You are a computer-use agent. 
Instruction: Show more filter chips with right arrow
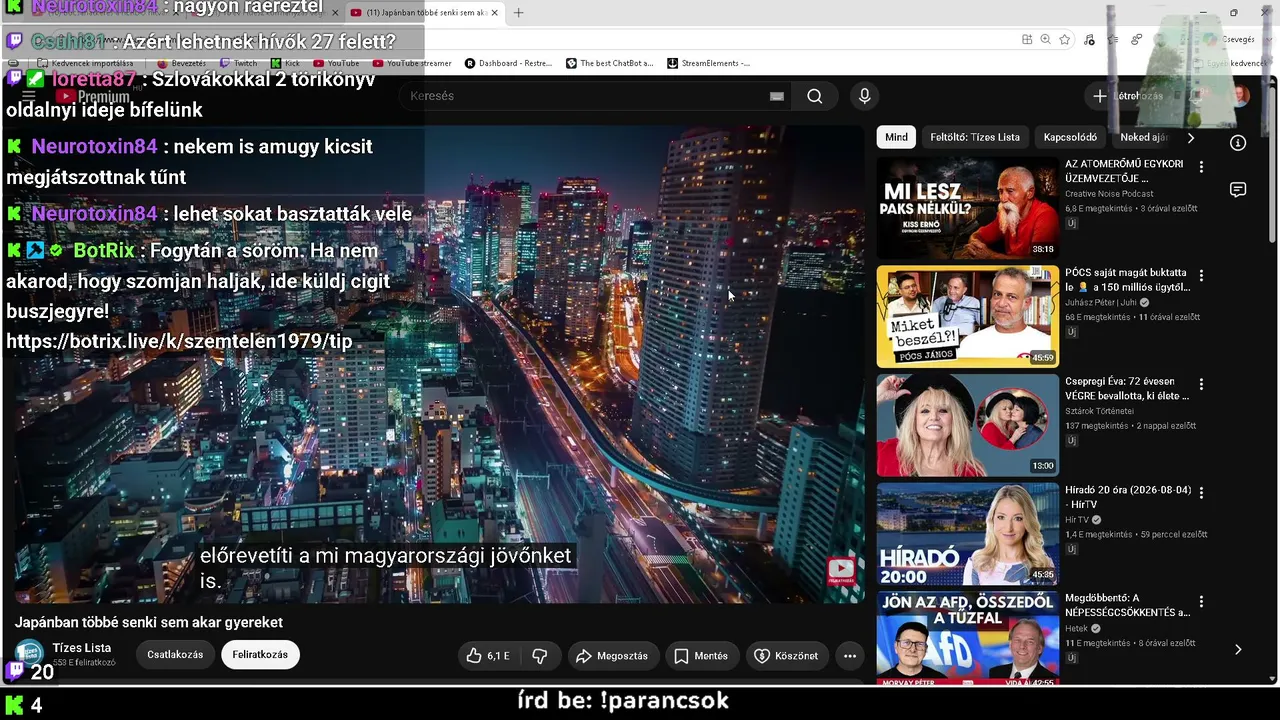(1190, 137)
